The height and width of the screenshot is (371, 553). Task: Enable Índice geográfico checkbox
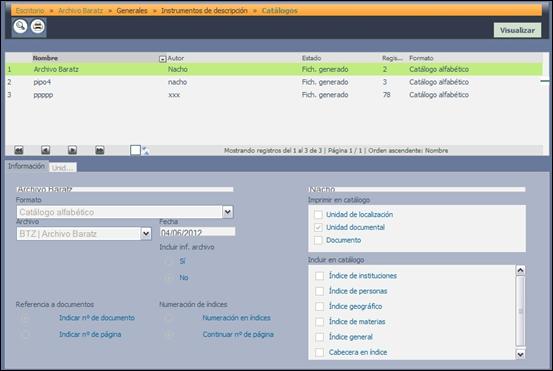point(320,306)
